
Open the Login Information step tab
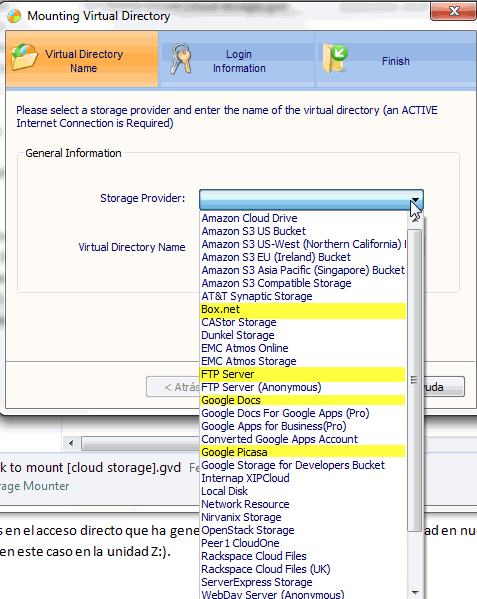tap(237, 59)
